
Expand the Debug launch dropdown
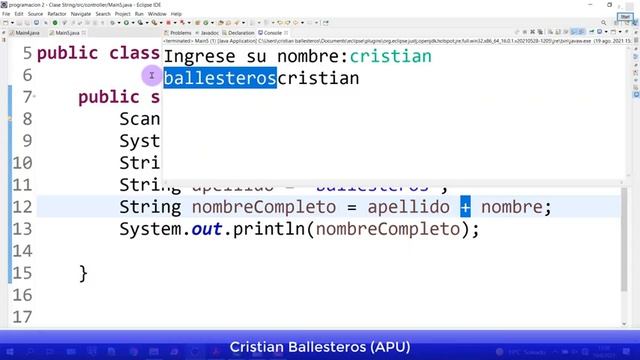pyautogui.click(x=119, y=23)
